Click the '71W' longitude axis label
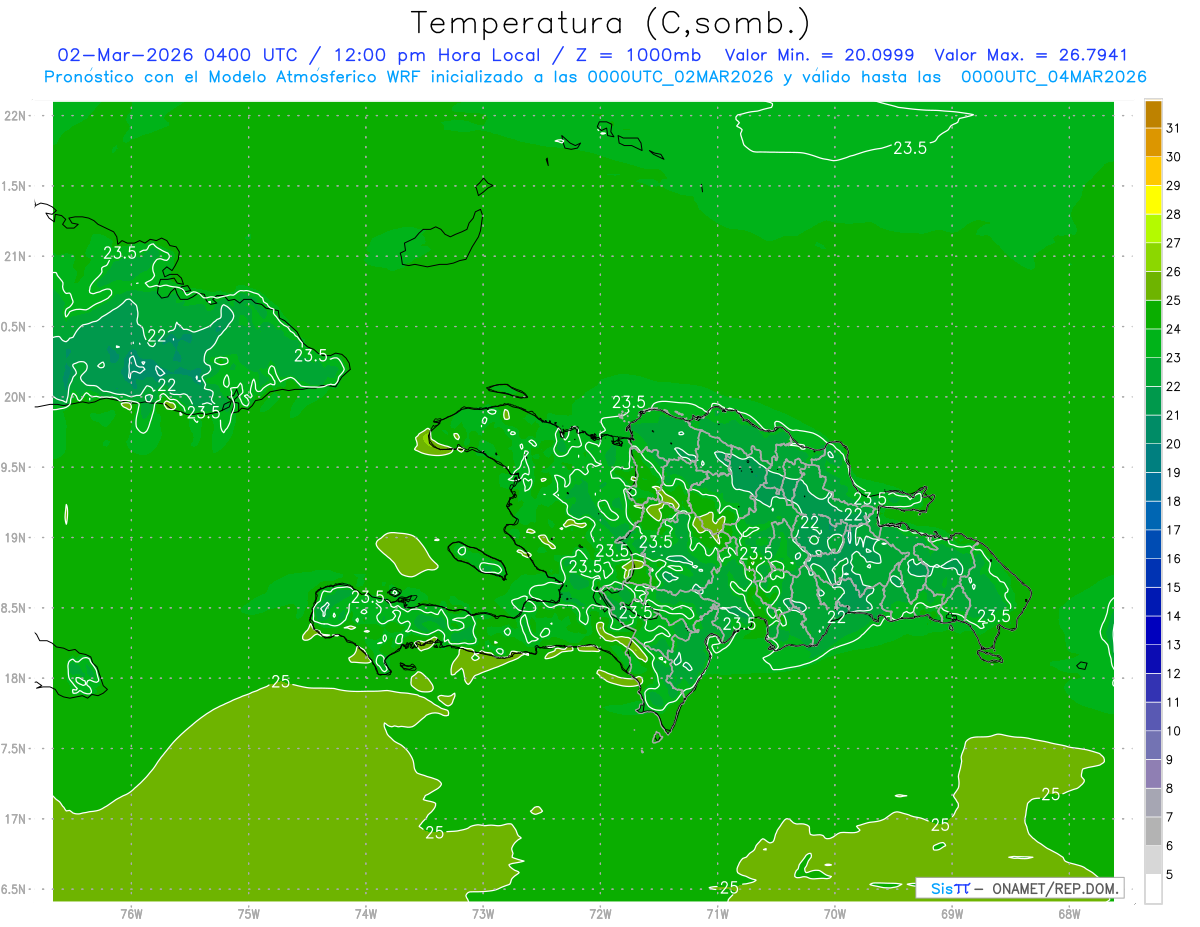This screenshot has height=927, width=1200. tap(717, 913)
